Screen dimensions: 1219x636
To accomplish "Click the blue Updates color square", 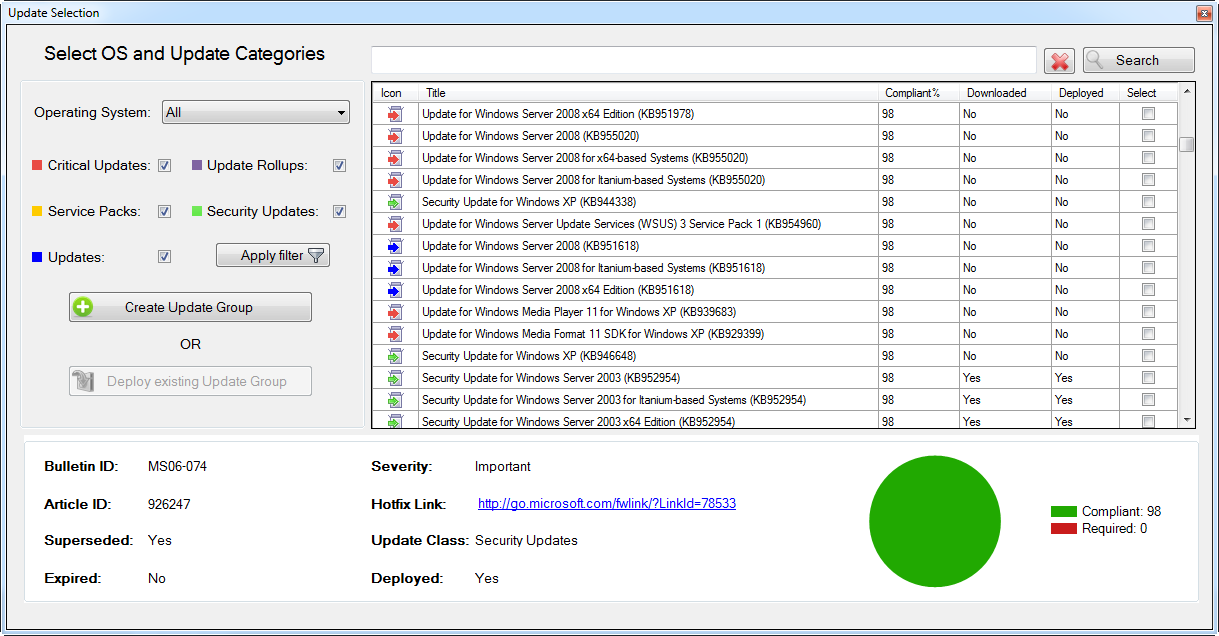I will click(x=38, y=258).
